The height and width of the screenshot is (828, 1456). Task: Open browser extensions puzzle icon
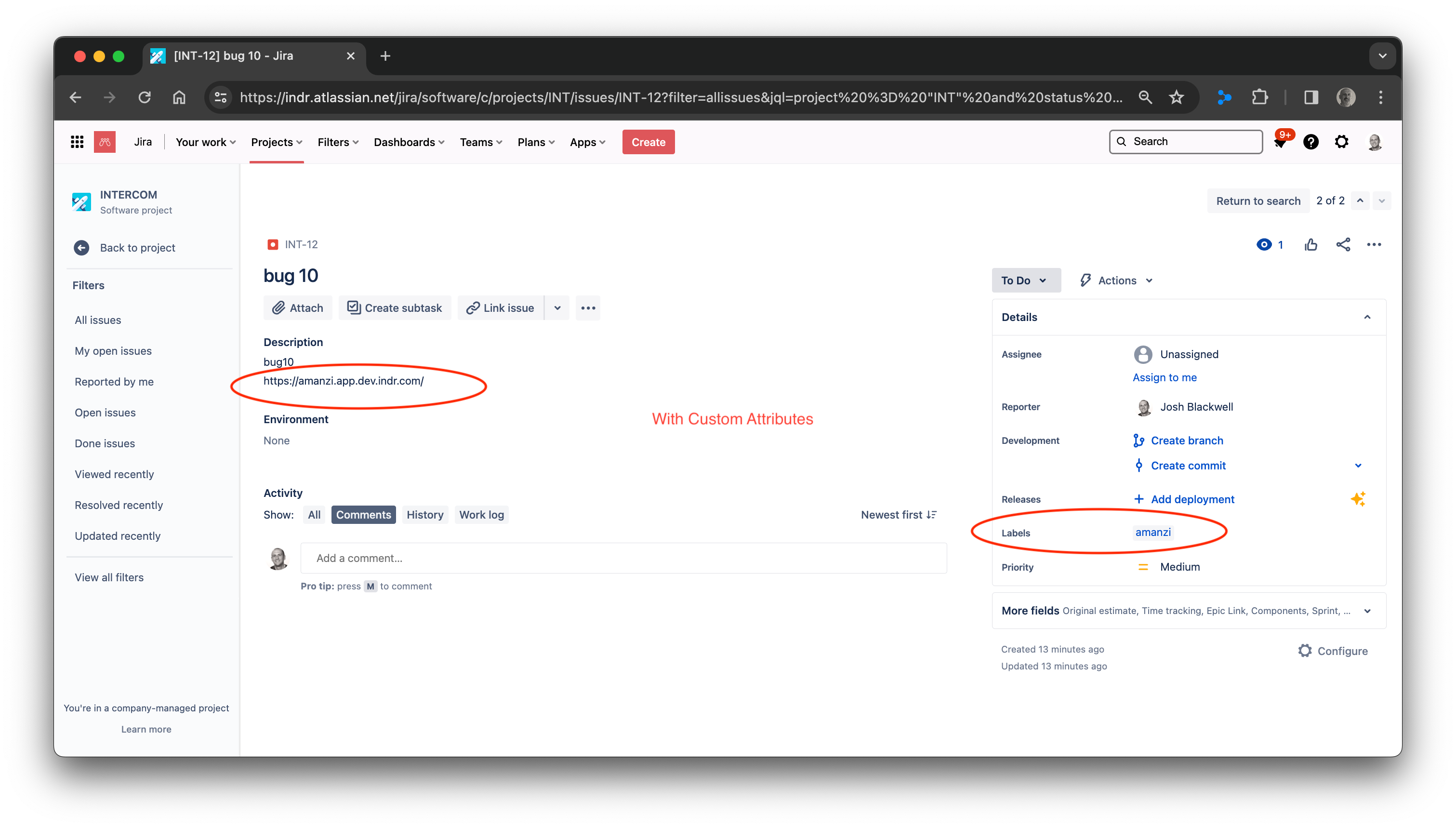point(1259,97)
